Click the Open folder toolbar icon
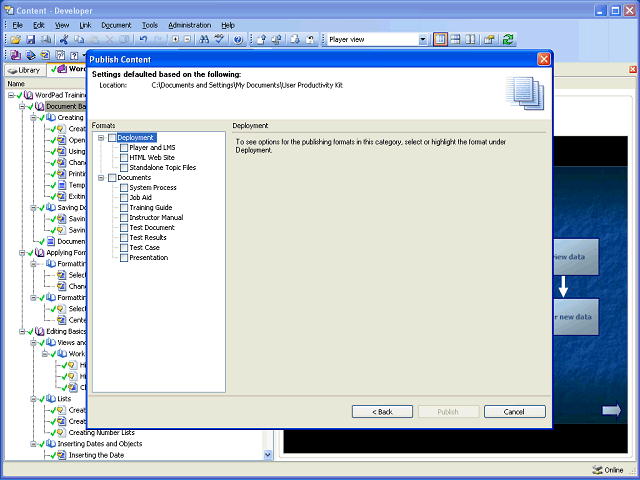The height and width of the screenshot is (480, 640). click(x=16, y=40)
